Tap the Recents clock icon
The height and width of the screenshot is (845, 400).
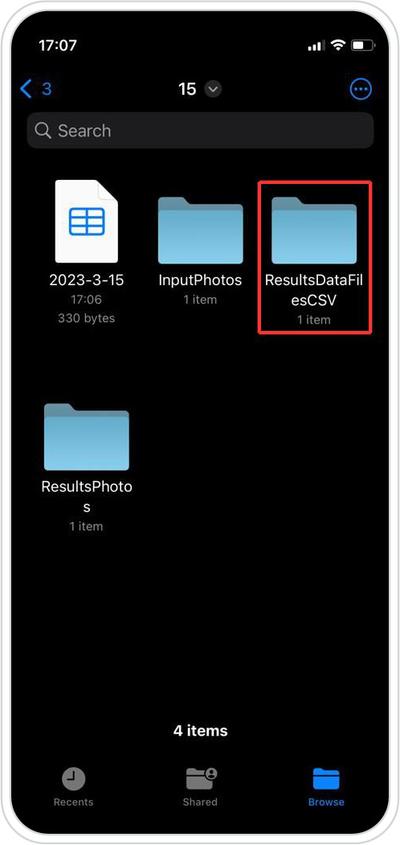coord(73,779)
